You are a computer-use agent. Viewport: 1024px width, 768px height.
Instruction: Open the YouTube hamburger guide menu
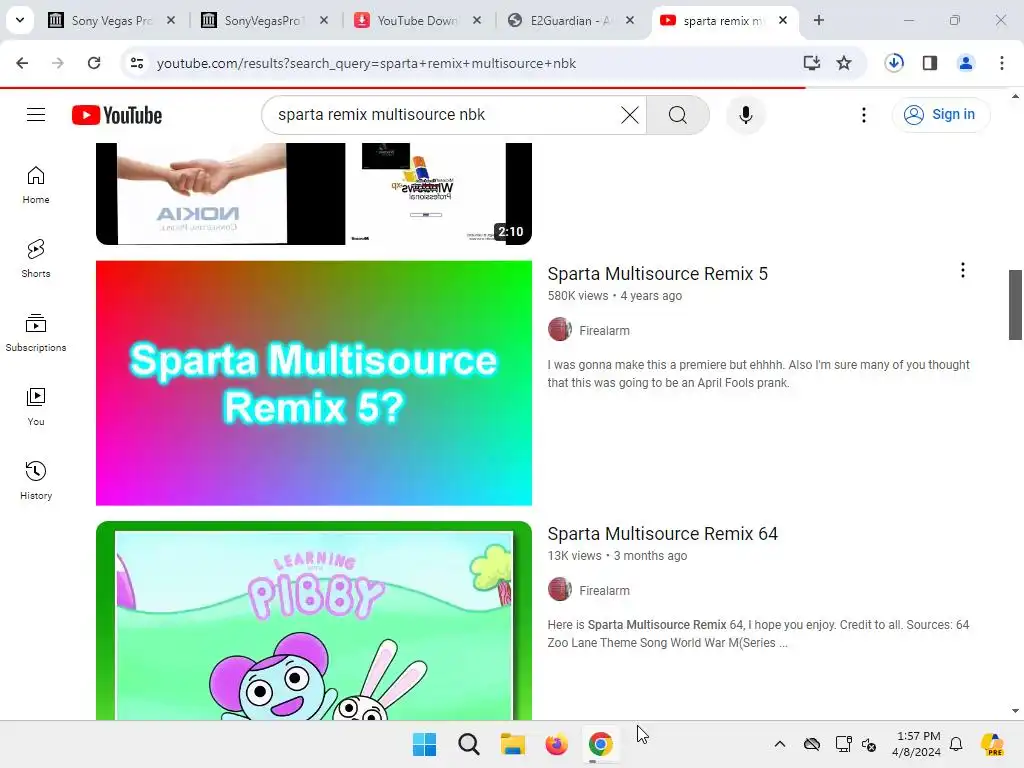point(36,115)
